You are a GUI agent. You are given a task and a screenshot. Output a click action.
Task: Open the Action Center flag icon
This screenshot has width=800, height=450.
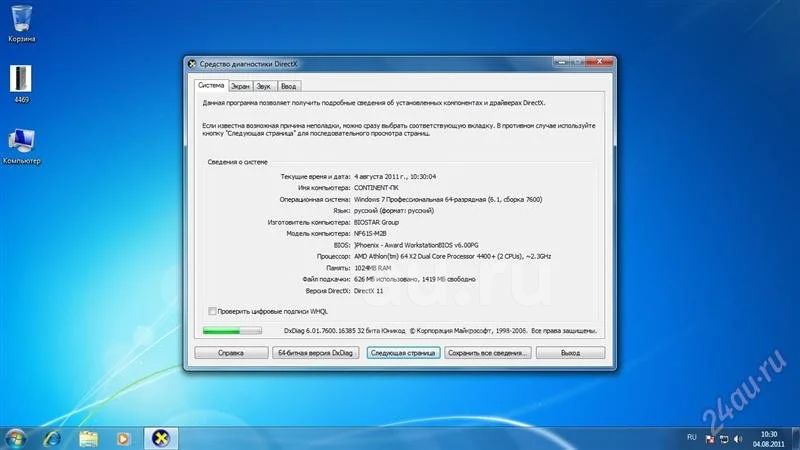[710, 439]
